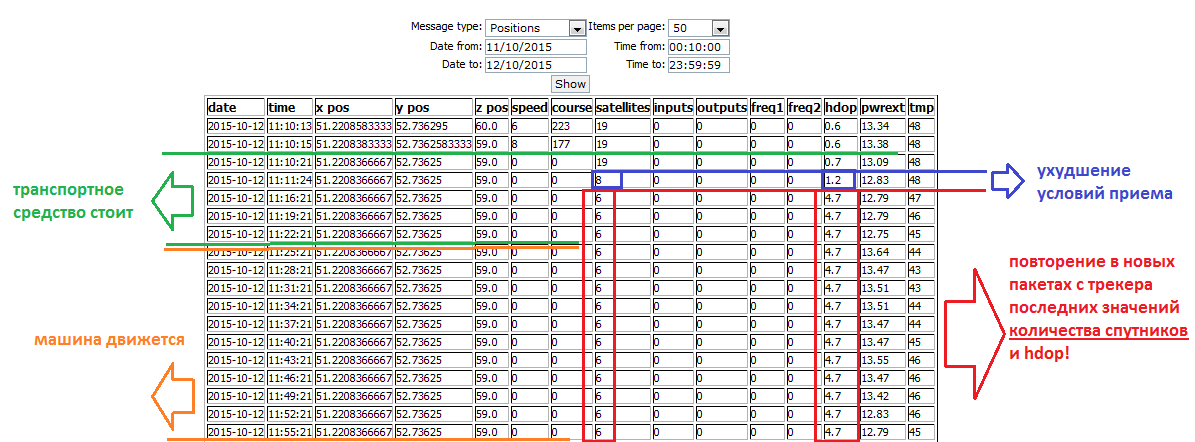Select the course cell with value 223

click(x=571, y=126)
